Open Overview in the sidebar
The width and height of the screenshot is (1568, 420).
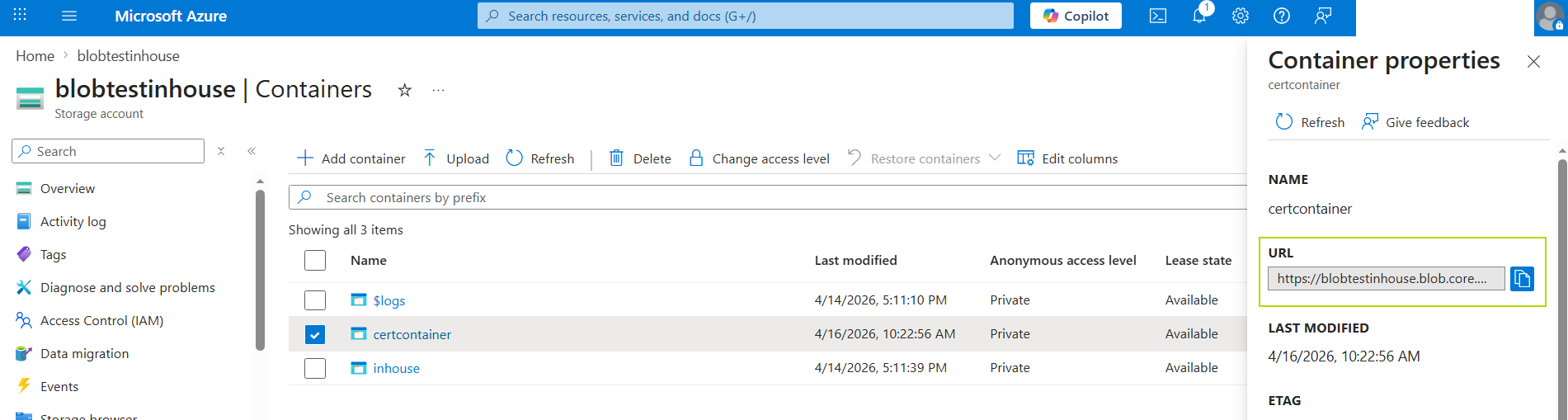[x=68, y=188]
